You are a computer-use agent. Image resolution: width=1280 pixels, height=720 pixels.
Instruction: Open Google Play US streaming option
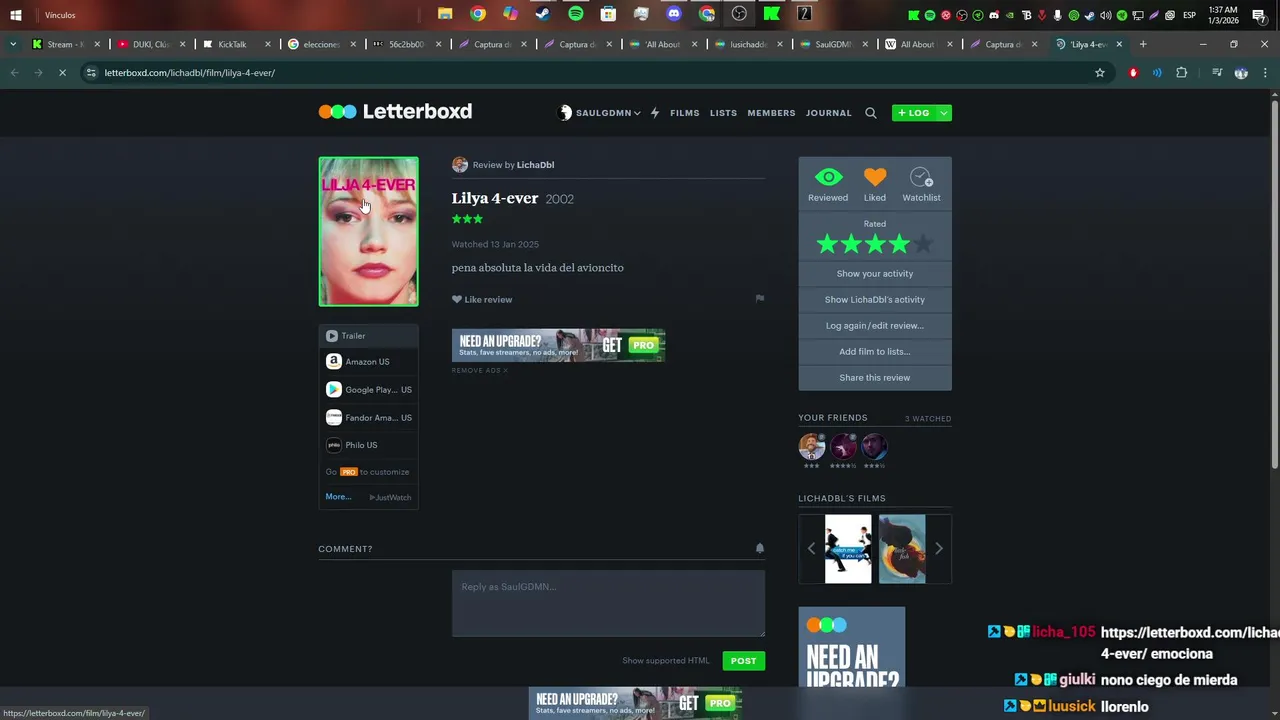pos(368,390)
